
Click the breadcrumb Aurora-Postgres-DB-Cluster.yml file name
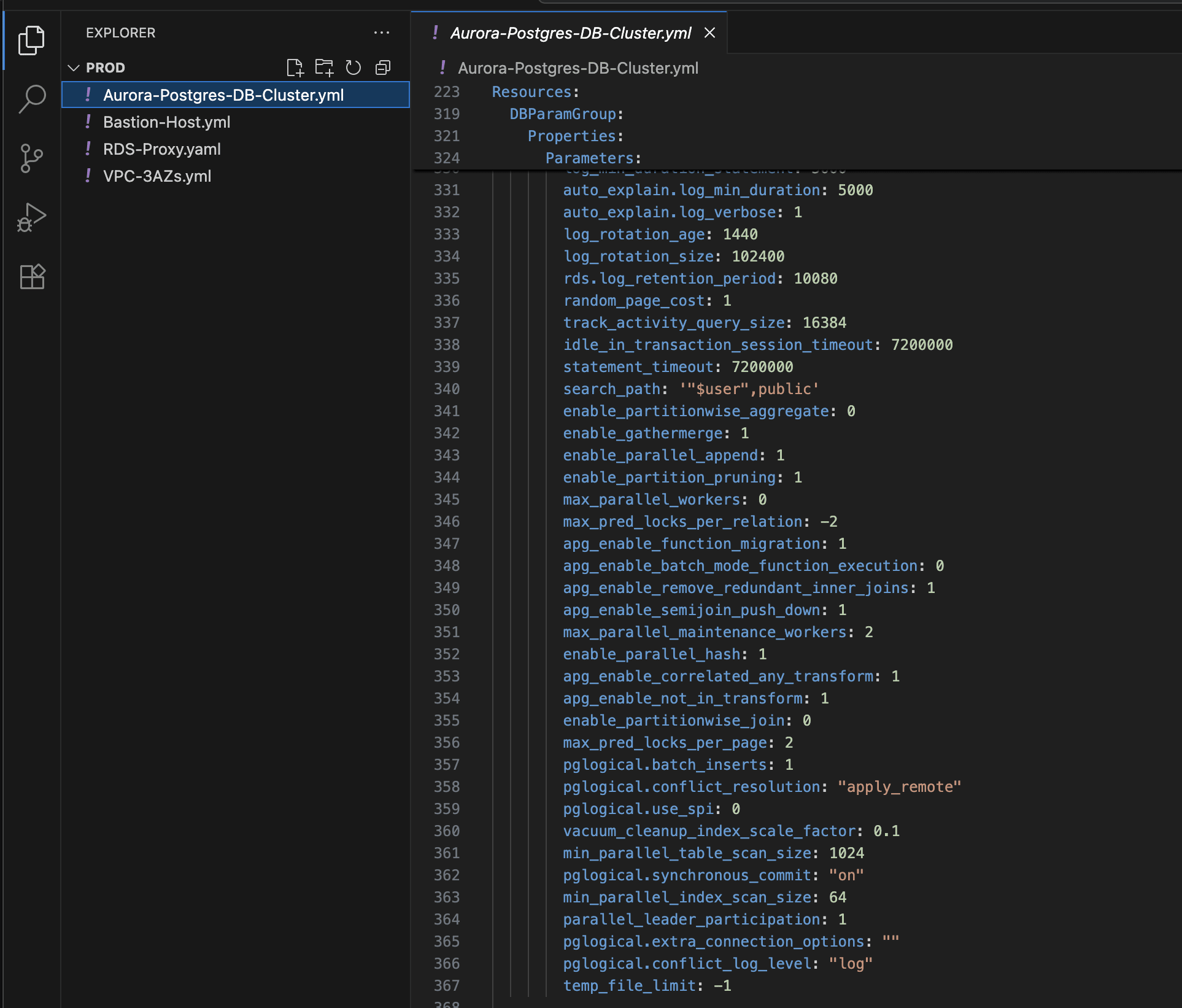click(577, 68)
